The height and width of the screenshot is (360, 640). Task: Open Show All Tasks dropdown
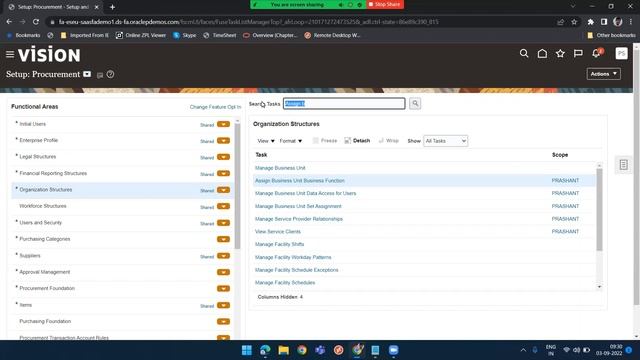click(445, 141)
